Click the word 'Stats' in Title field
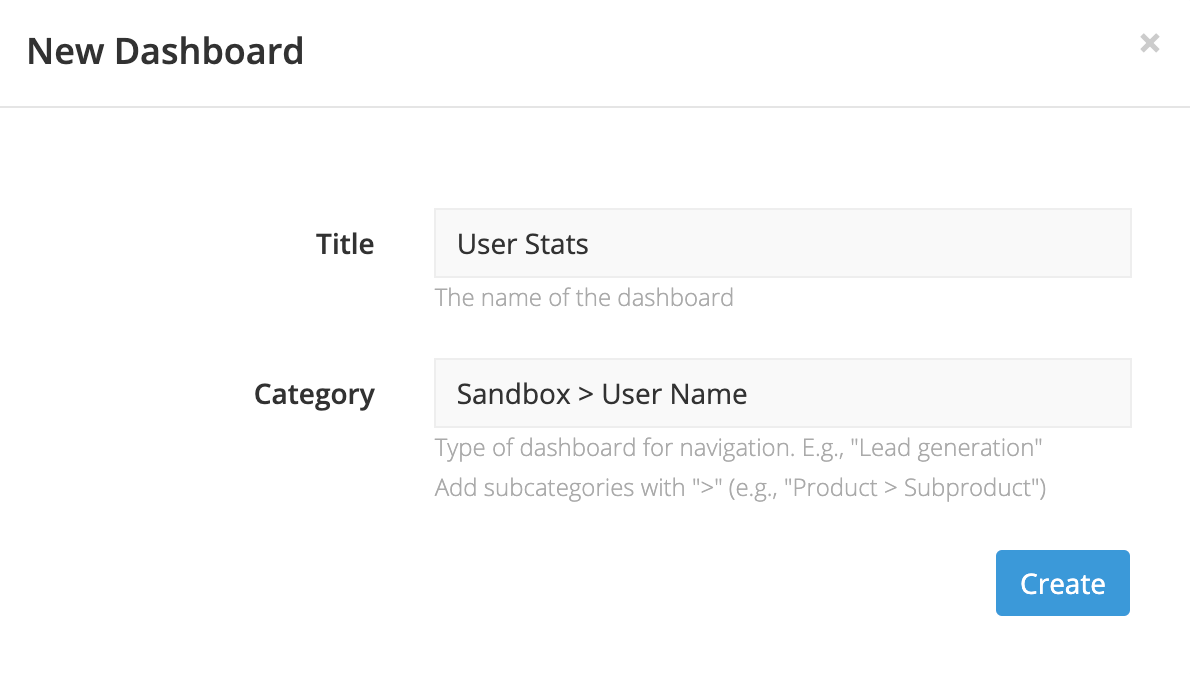 click(556, 244)
